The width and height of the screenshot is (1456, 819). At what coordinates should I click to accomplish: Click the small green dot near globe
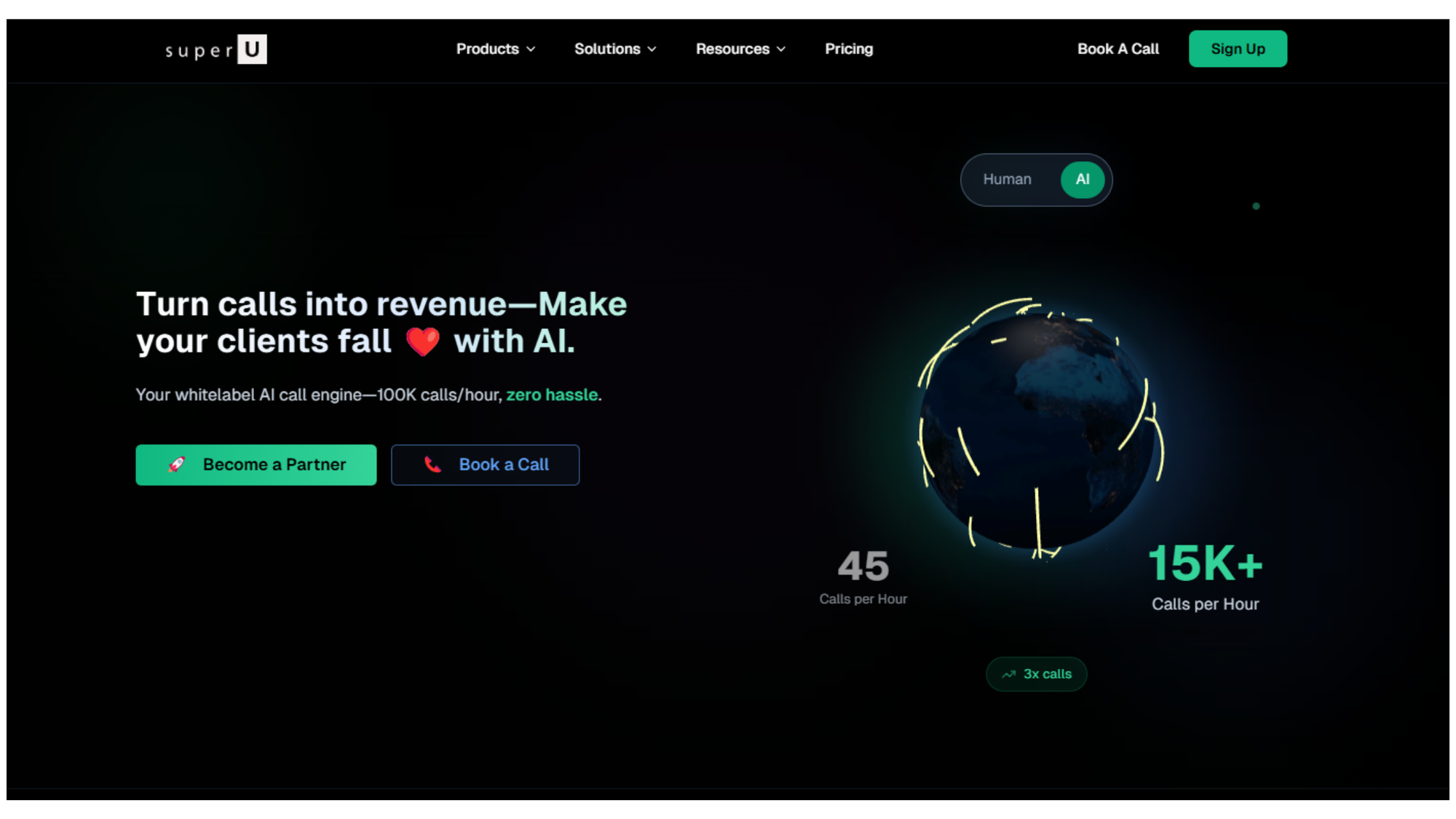coord(1256,206)
